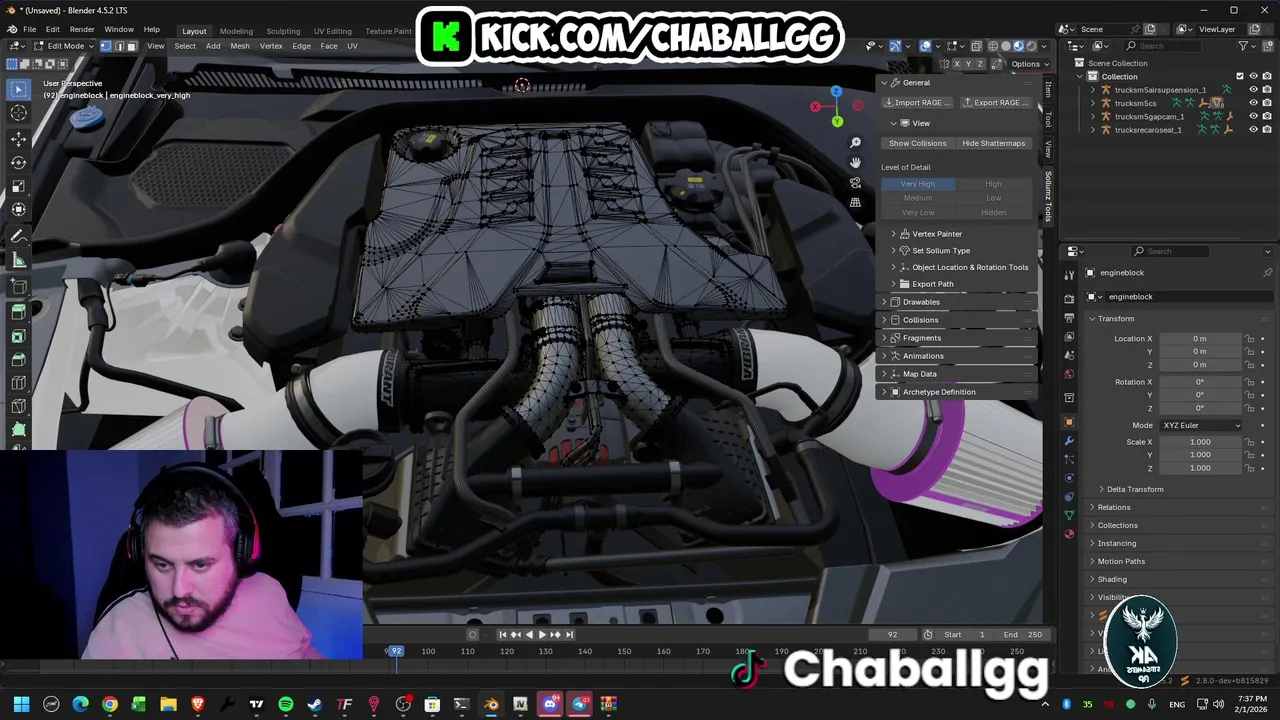The height and width of the screenshot is (720, 1280).
Task: Open the rotation Mode XYZ Euler dropdown
Action: 1201,425
